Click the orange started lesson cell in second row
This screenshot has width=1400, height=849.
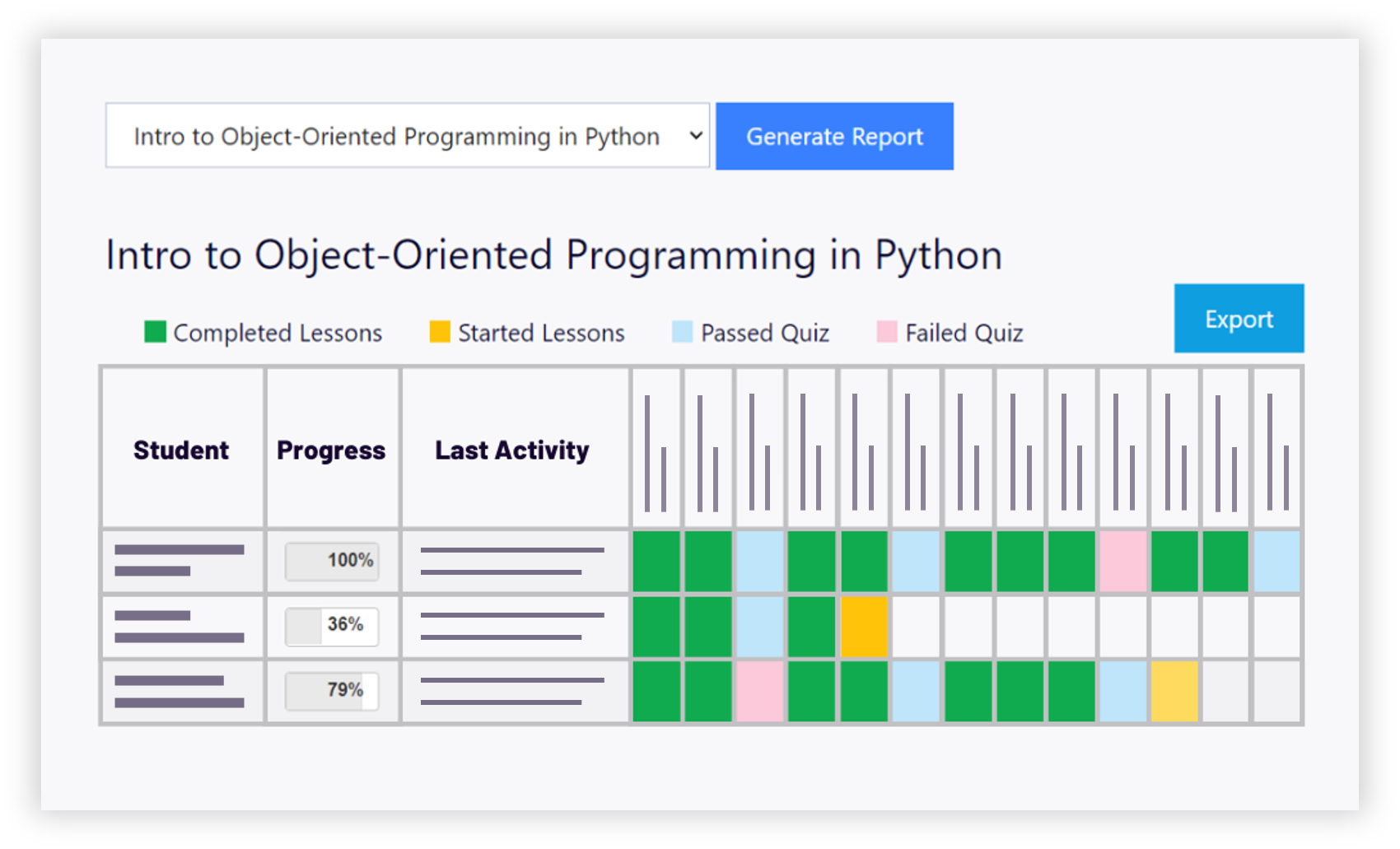coord(864,627)
